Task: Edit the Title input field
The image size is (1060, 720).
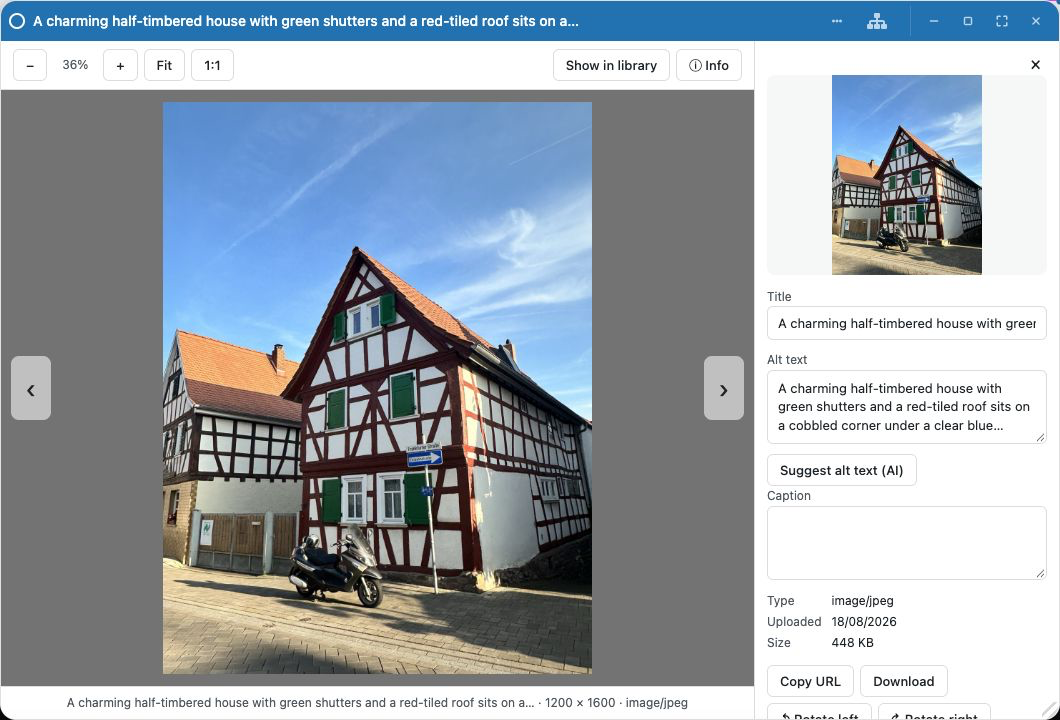Action: [907, 323]
